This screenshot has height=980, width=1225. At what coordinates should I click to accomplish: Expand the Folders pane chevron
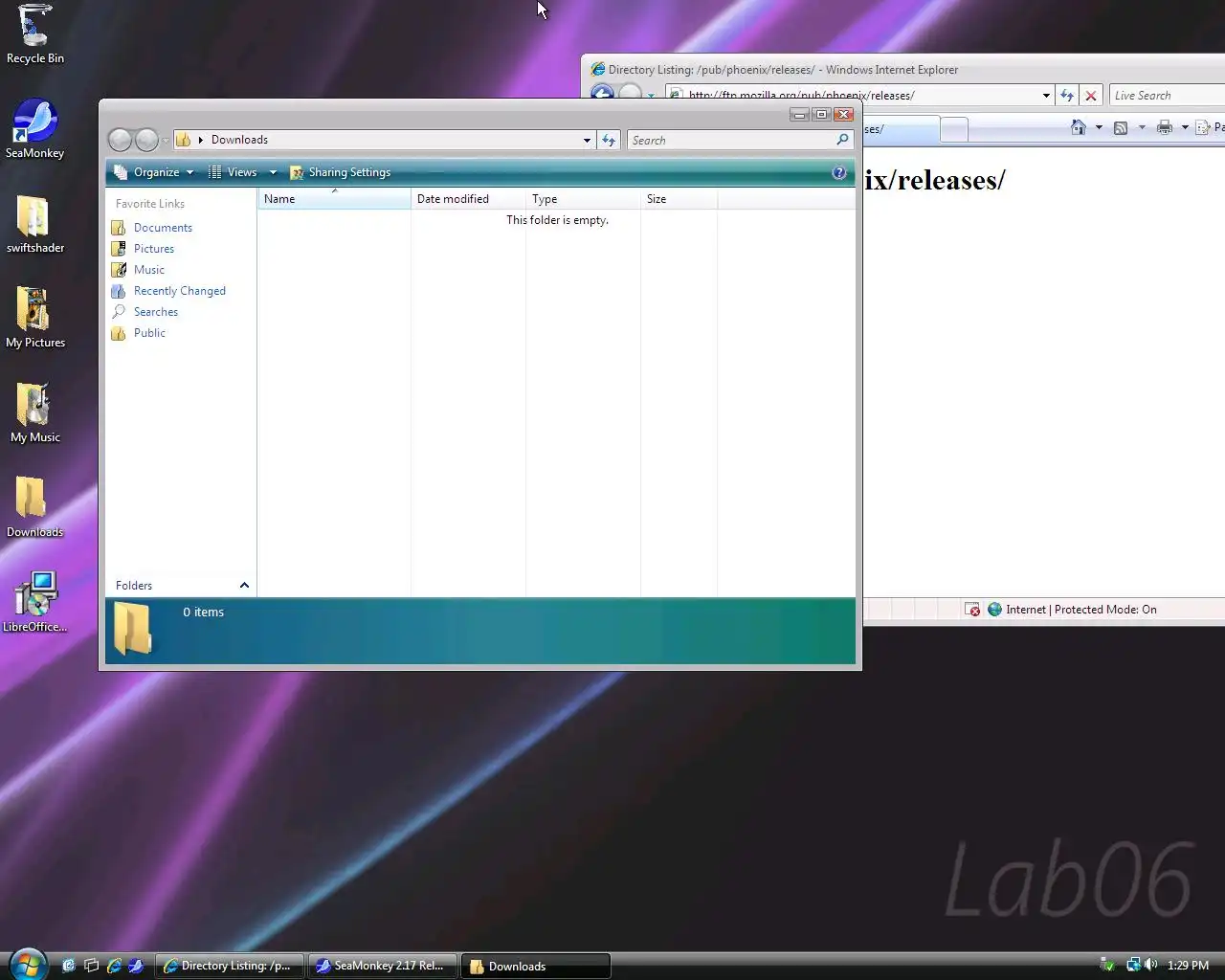point(244,586)
